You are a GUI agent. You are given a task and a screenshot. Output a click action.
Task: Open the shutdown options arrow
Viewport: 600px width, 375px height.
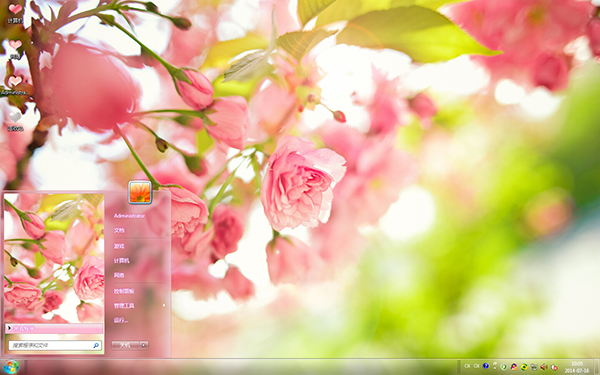[144, 345]
